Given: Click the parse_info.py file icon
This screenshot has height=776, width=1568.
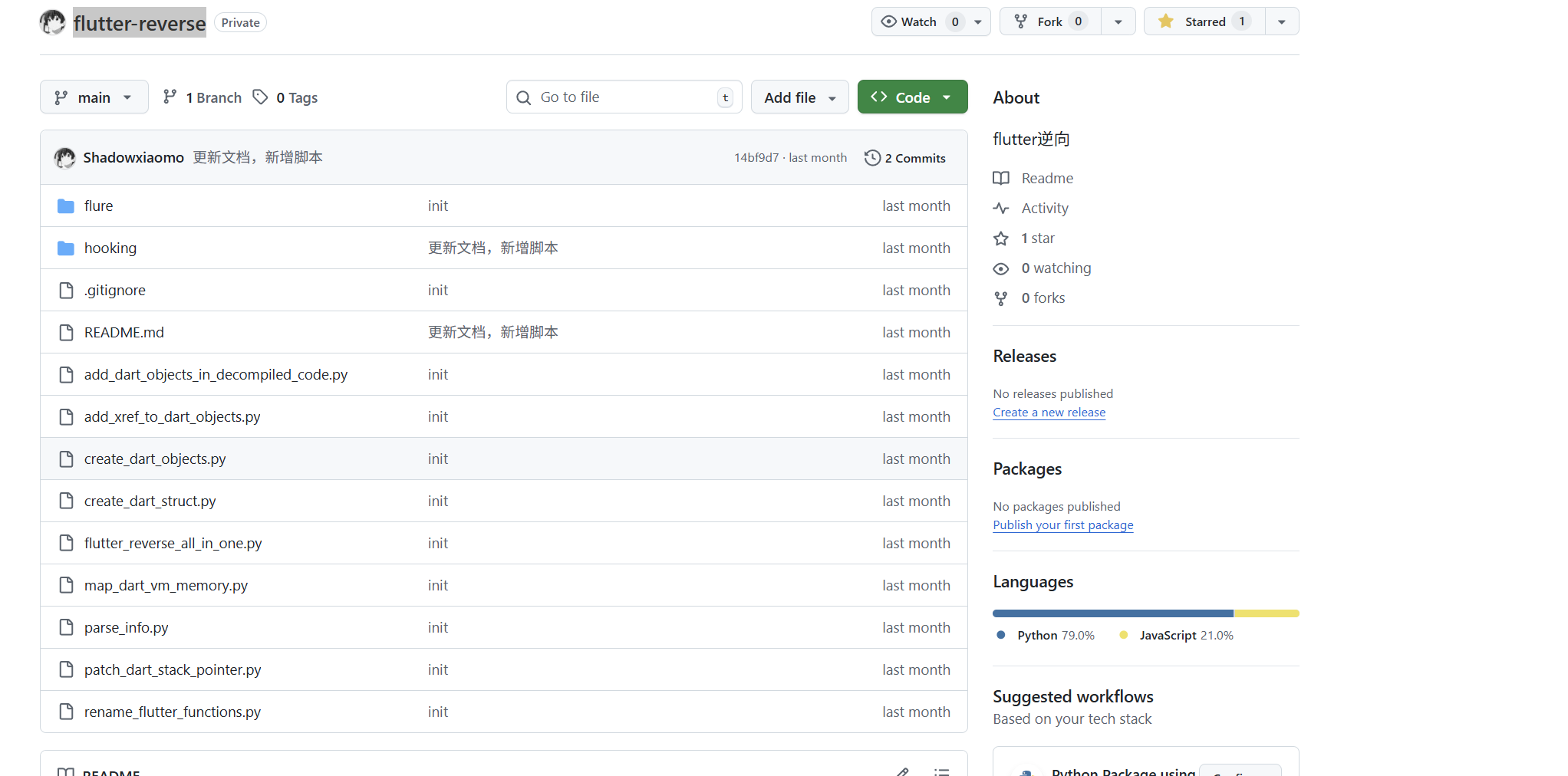Looking at the screenshot, I should (67, 628).
